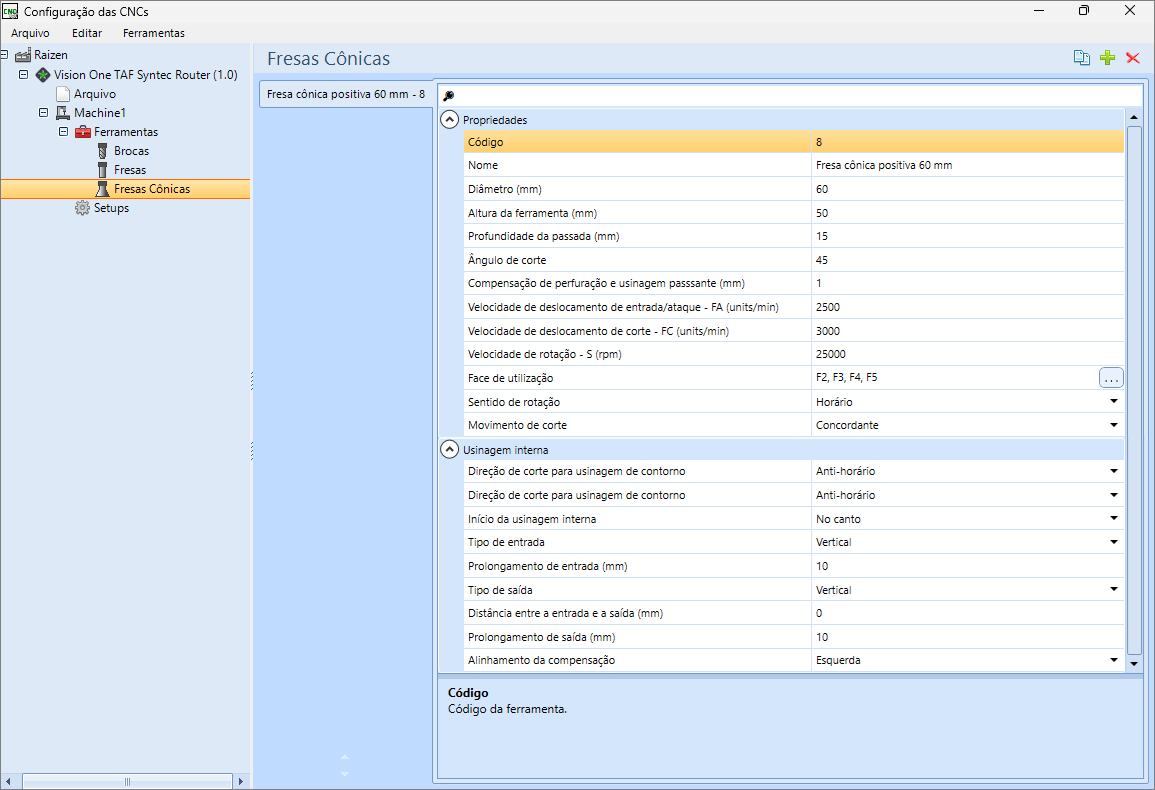Image resolution: width=1155 pixels, height=790 pixels.
Task: Collapse the Vision One TAF Syntec Router node
Action: click(24, 74)
